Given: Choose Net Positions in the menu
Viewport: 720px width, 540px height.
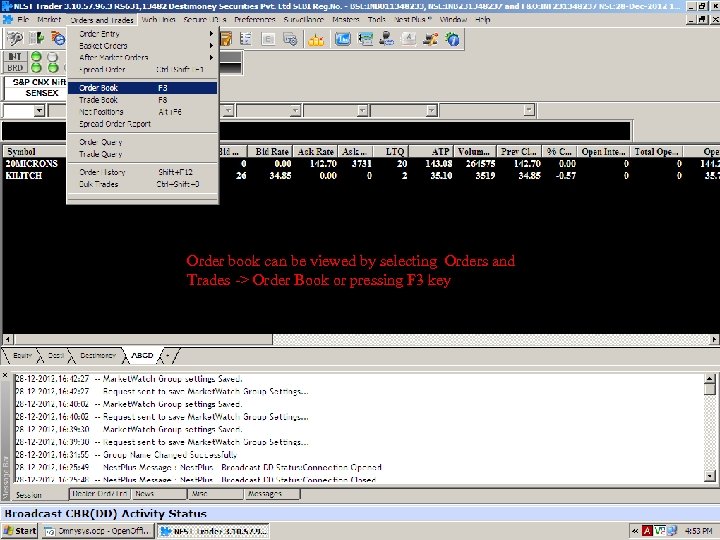Looking at the screenshot, I should coord(143,112).
